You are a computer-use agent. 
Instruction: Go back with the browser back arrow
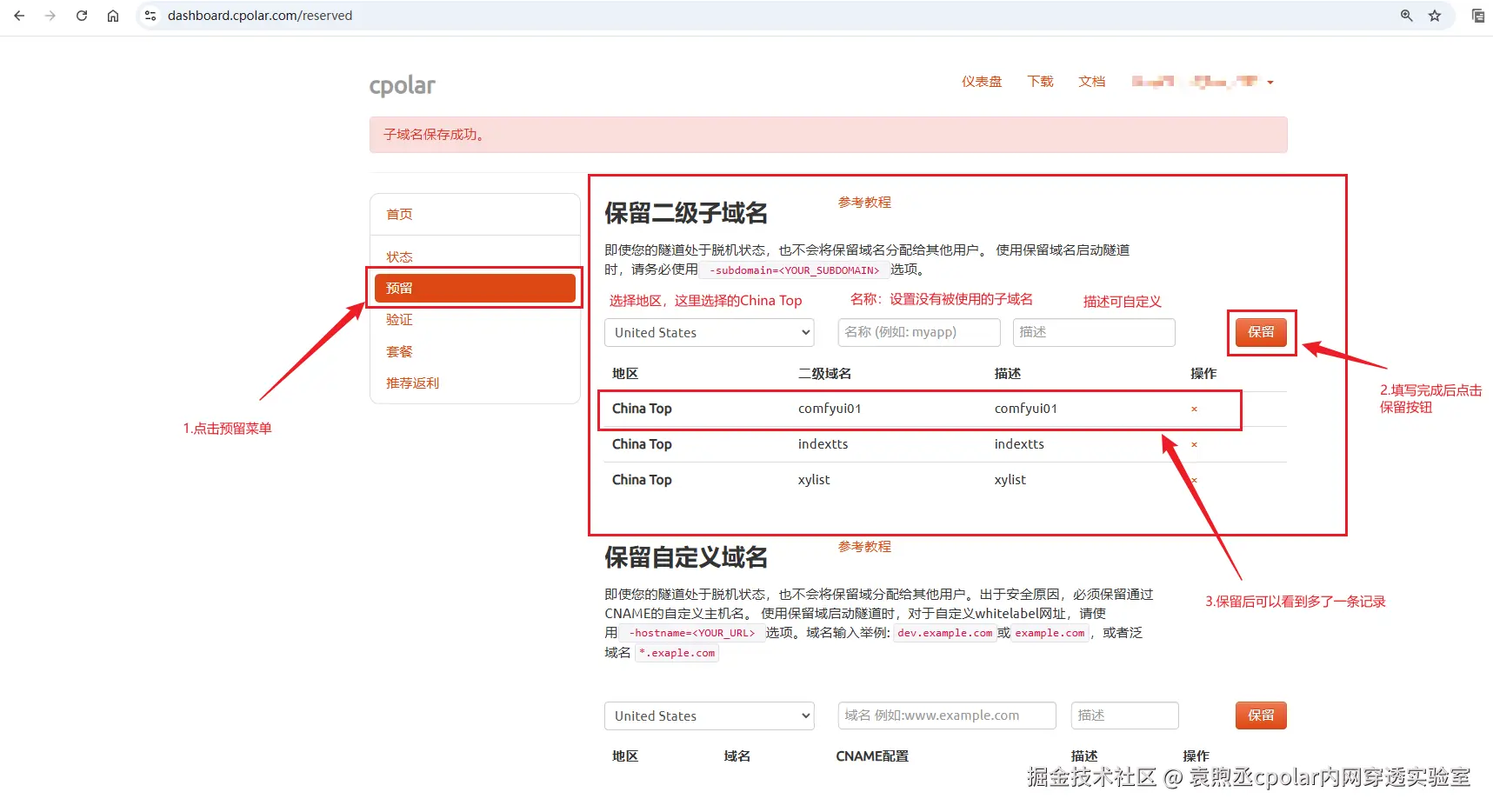coord(19,16)
